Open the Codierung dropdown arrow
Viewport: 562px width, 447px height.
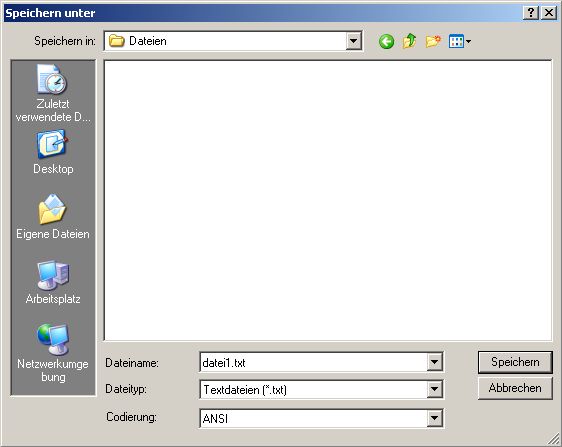(x=434, y=418)
